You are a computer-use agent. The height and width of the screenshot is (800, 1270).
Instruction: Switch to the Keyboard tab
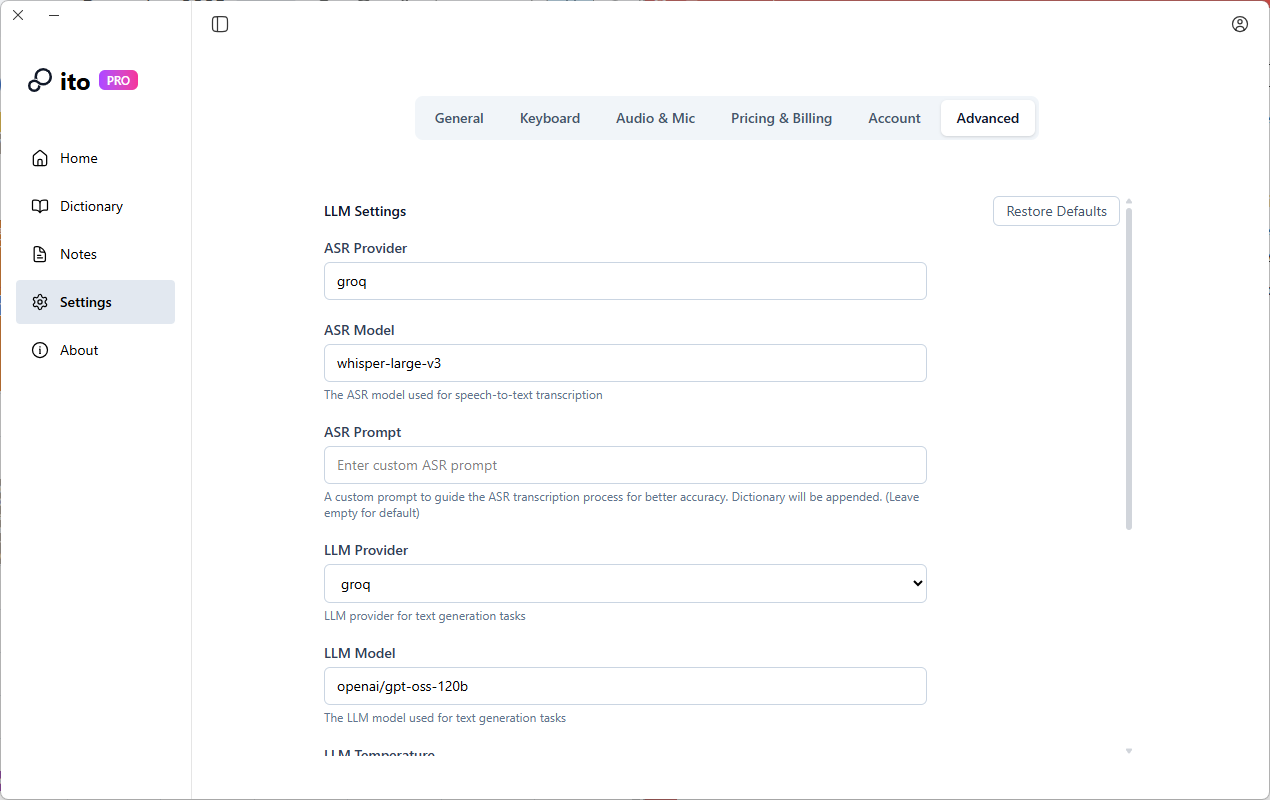tap(550, 118)
